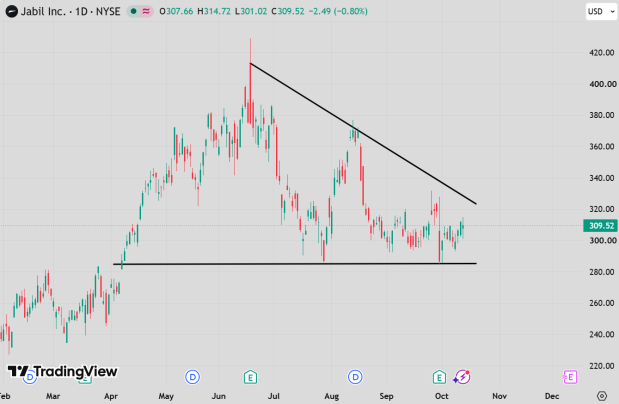Screen dimensions: 619x404
Task: Click the Apr label on time axis
Action: [111, 396]
